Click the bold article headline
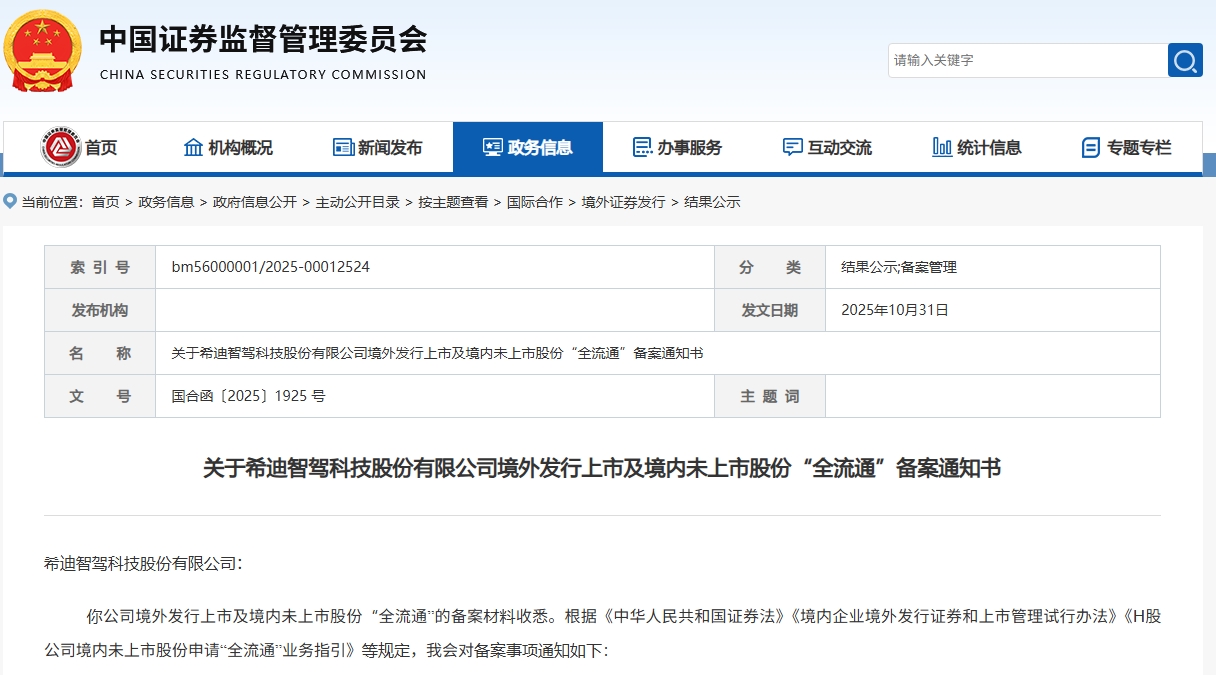 pos(602,468)
